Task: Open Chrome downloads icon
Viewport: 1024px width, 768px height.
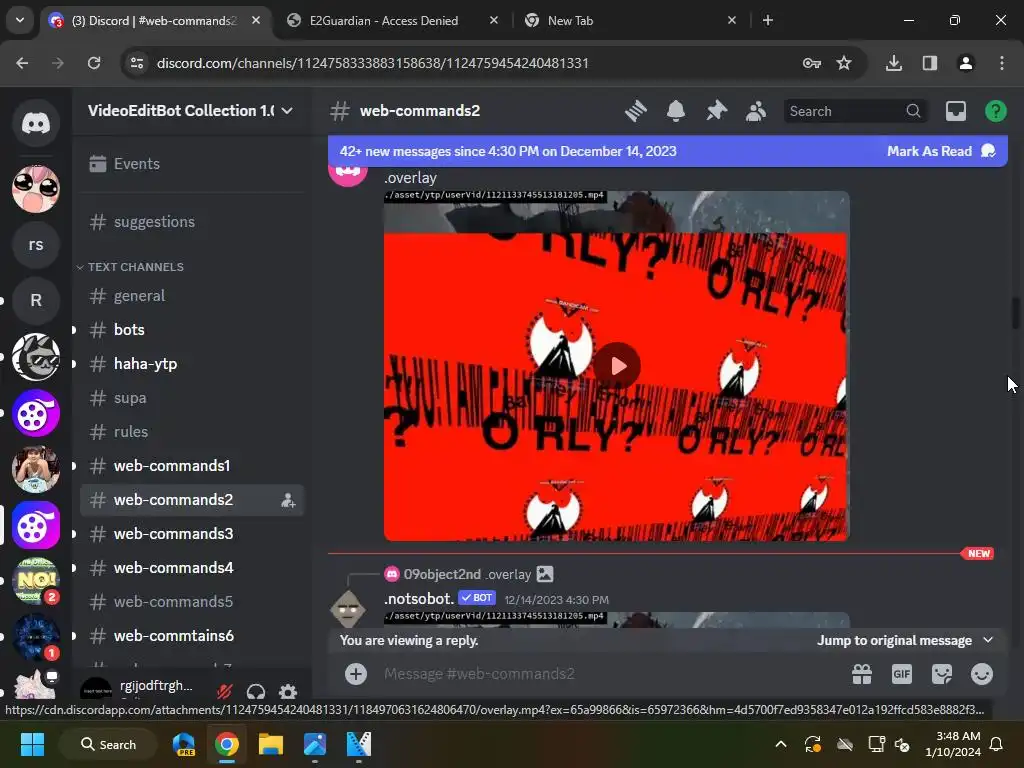Action: pos(894,63)
